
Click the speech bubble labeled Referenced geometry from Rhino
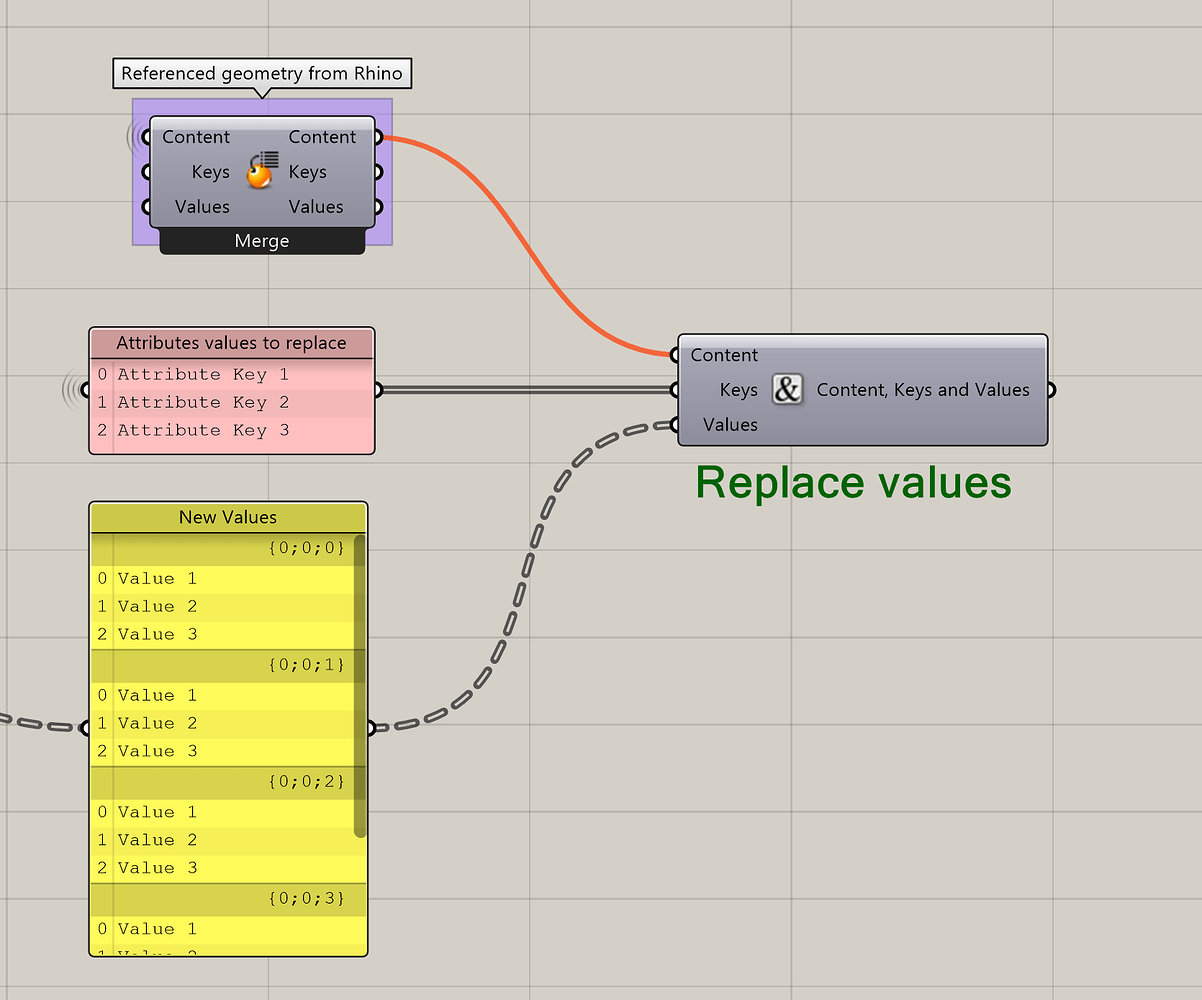262,73
